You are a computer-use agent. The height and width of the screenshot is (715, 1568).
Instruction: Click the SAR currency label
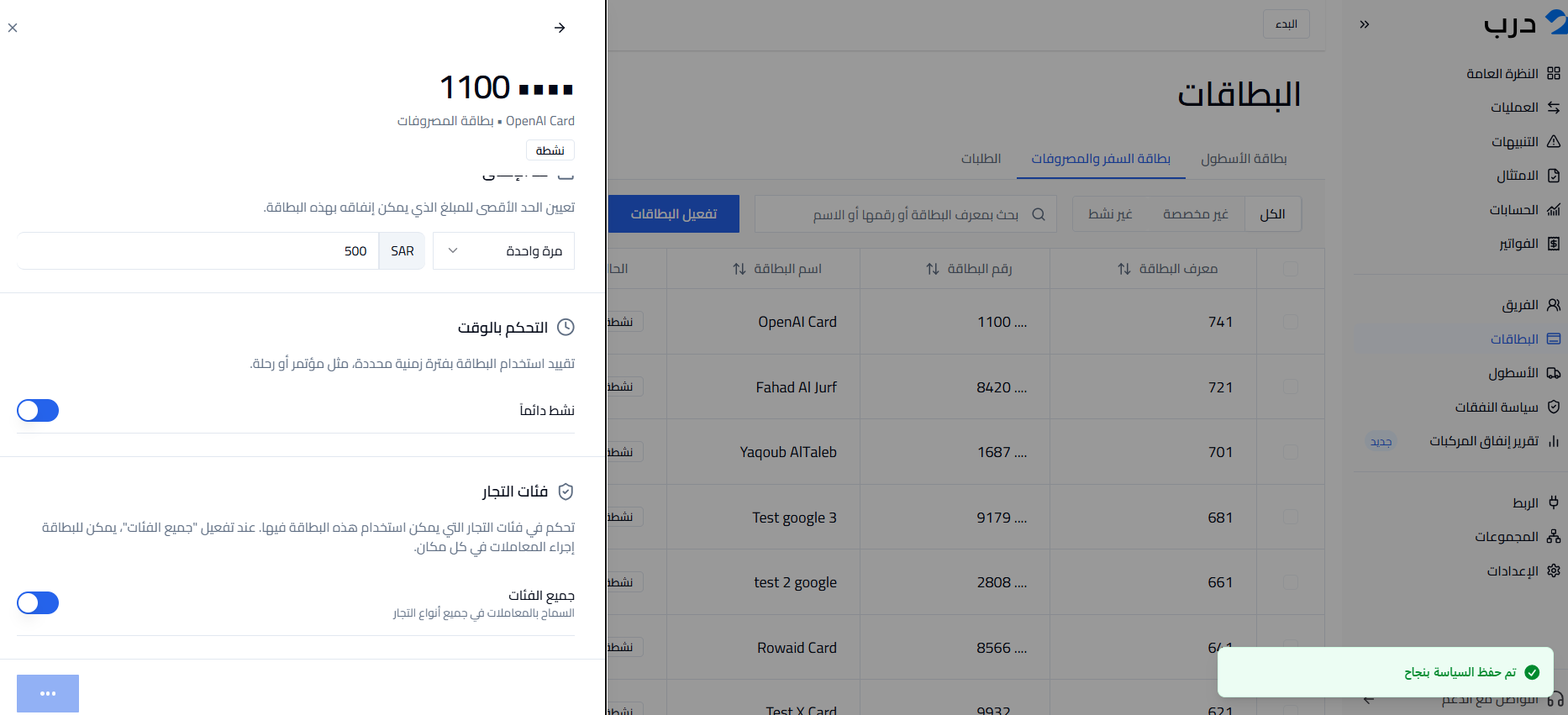point(402,250)
